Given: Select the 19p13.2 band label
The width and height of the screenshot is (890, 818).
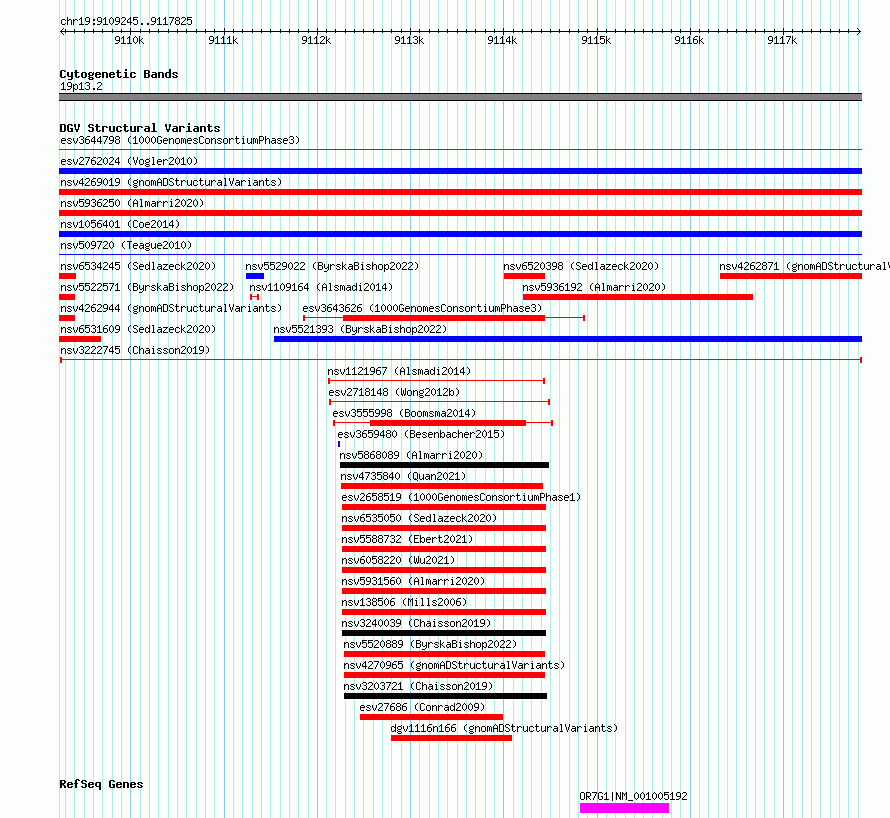Looking at the screenshot, I should pos(81,86).
